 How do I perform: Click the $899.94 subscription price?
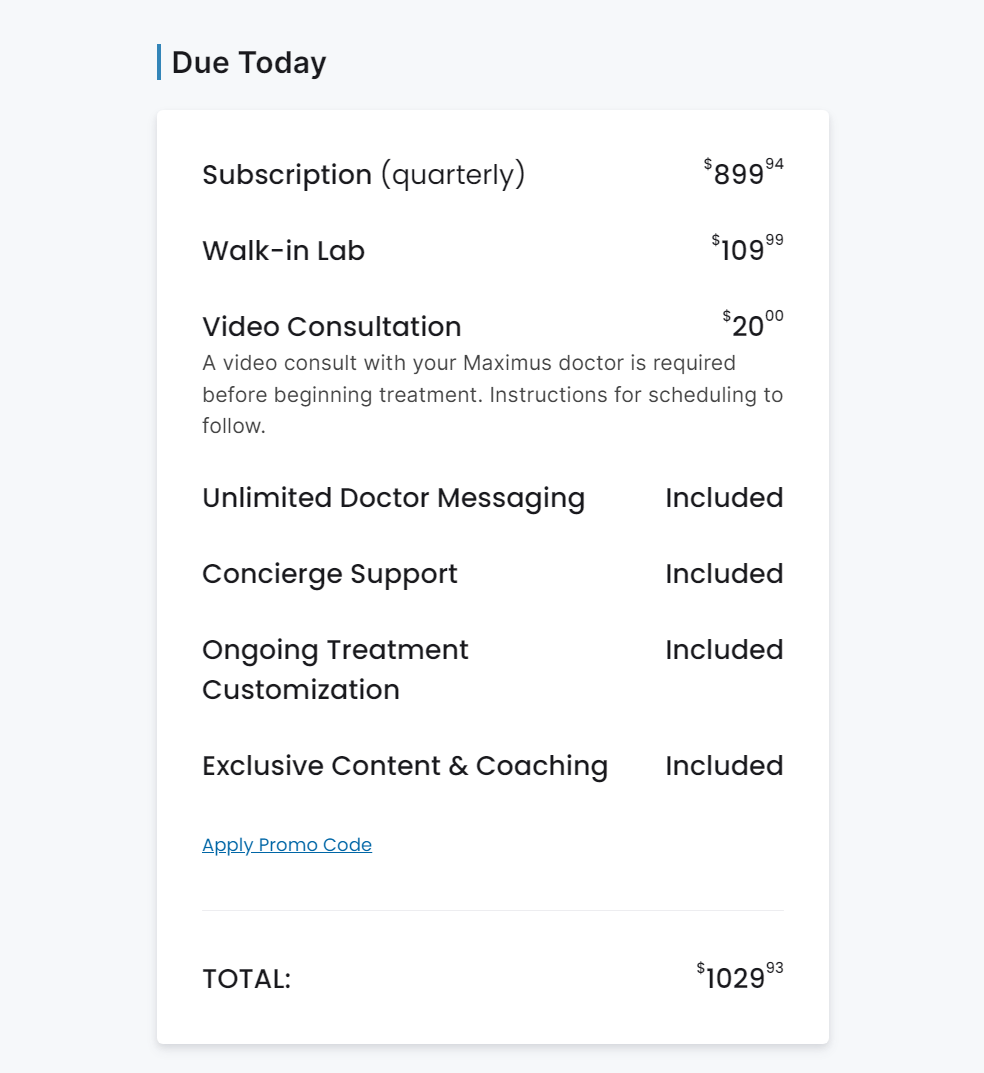743,172
